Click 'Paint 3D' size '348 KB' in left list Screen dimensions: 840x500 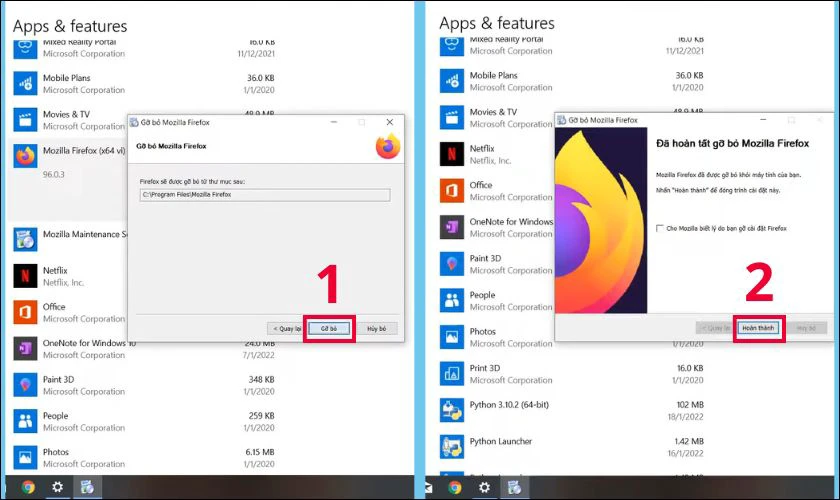click(261, 379)
